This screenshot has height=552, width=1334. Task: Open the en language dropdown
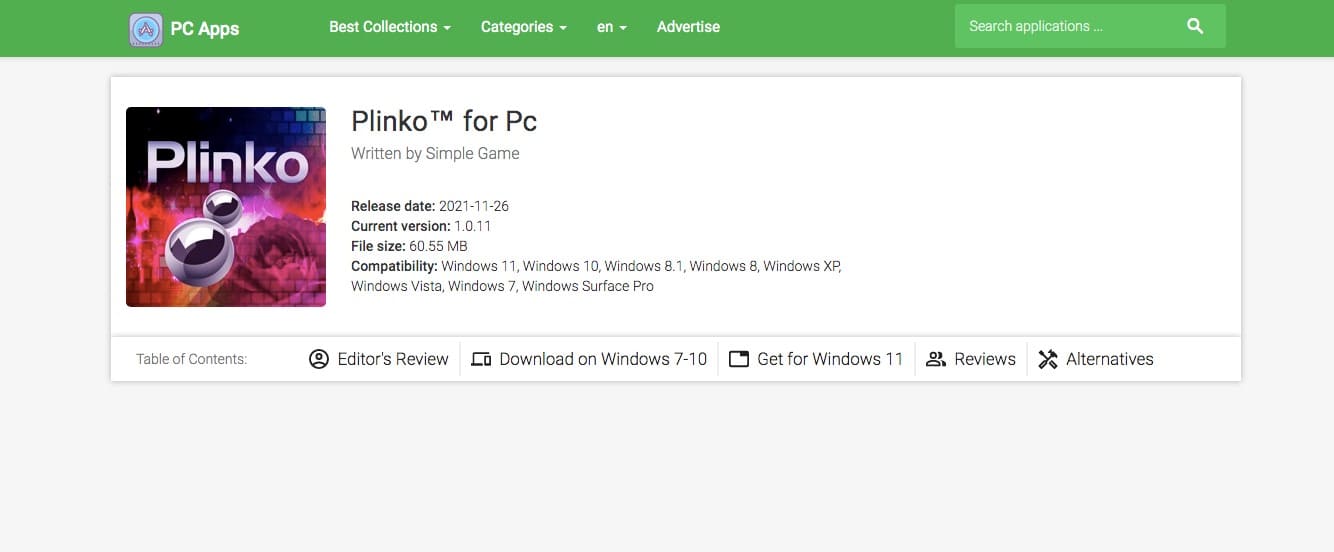click(612, 27)
